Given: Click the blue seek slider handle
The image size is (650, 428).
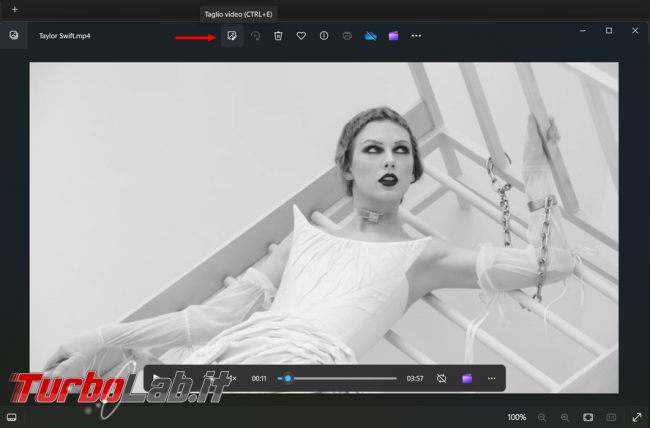Looking at the screenshot, I should coord(288,378).
